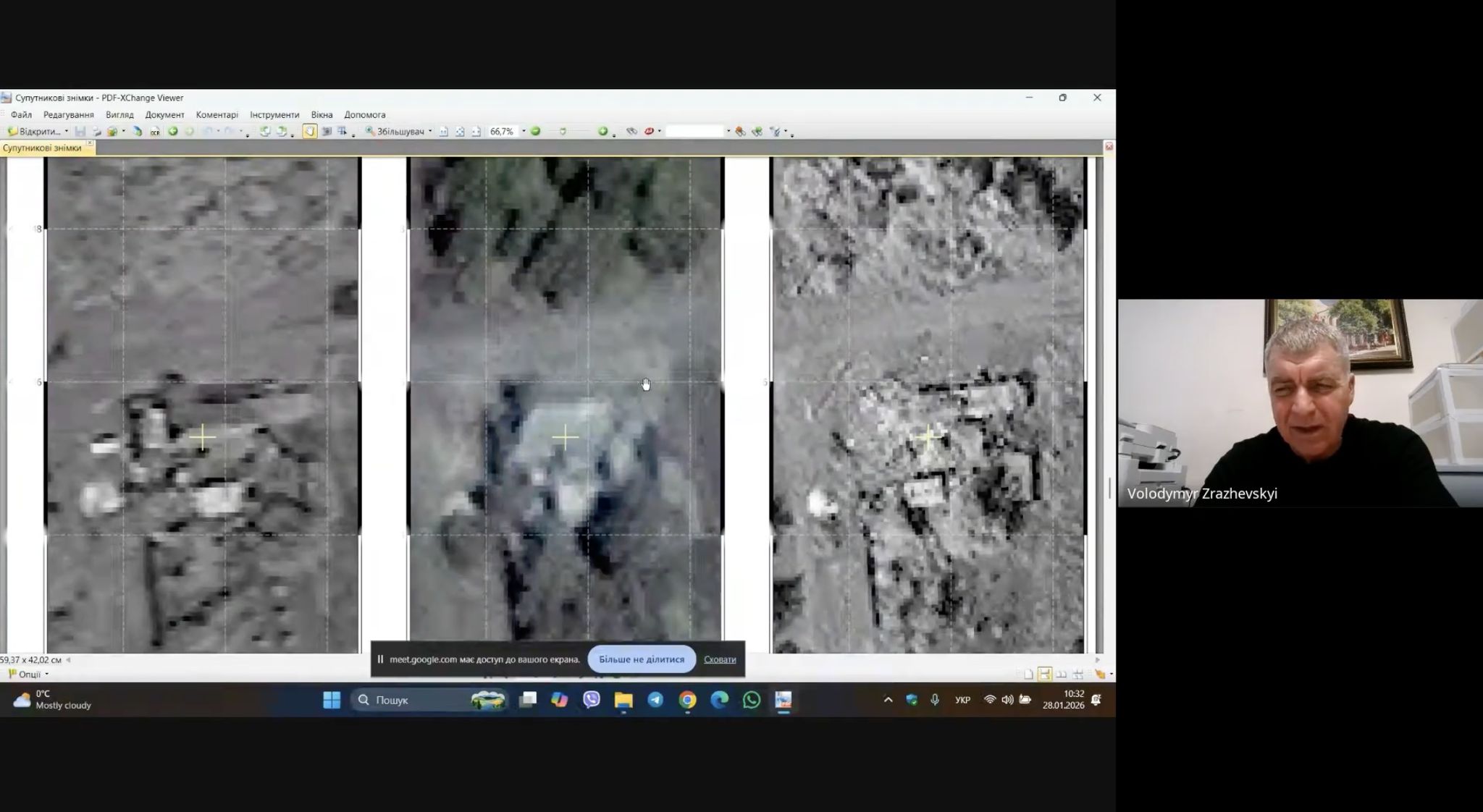The height and width of the screenshot is (812, 1483).
Task: Click the Збільшувач zoom tool
Action: [x=395, y=132]
